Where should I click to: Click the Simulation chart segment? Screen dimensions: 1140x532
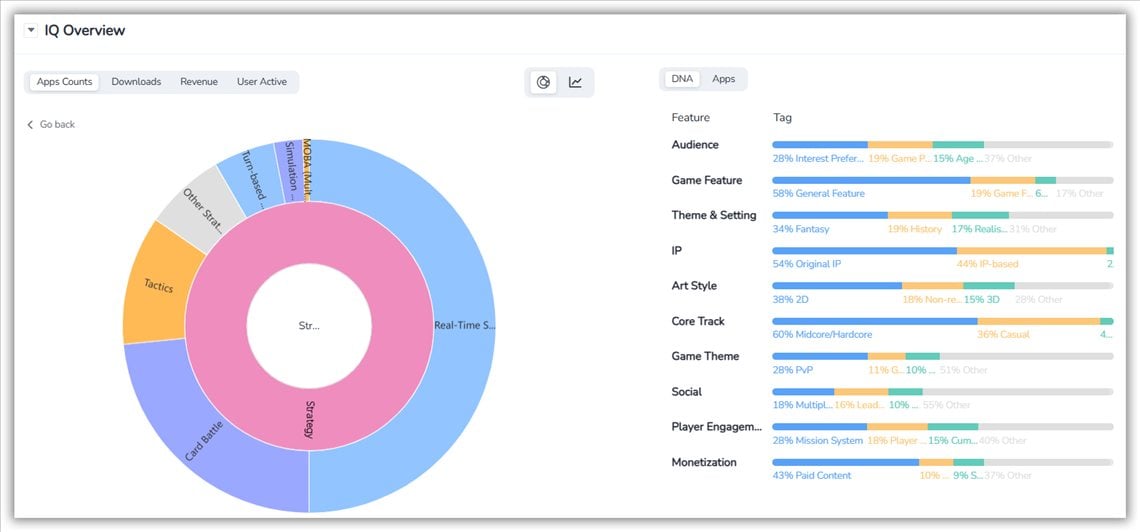coord(290,171)
